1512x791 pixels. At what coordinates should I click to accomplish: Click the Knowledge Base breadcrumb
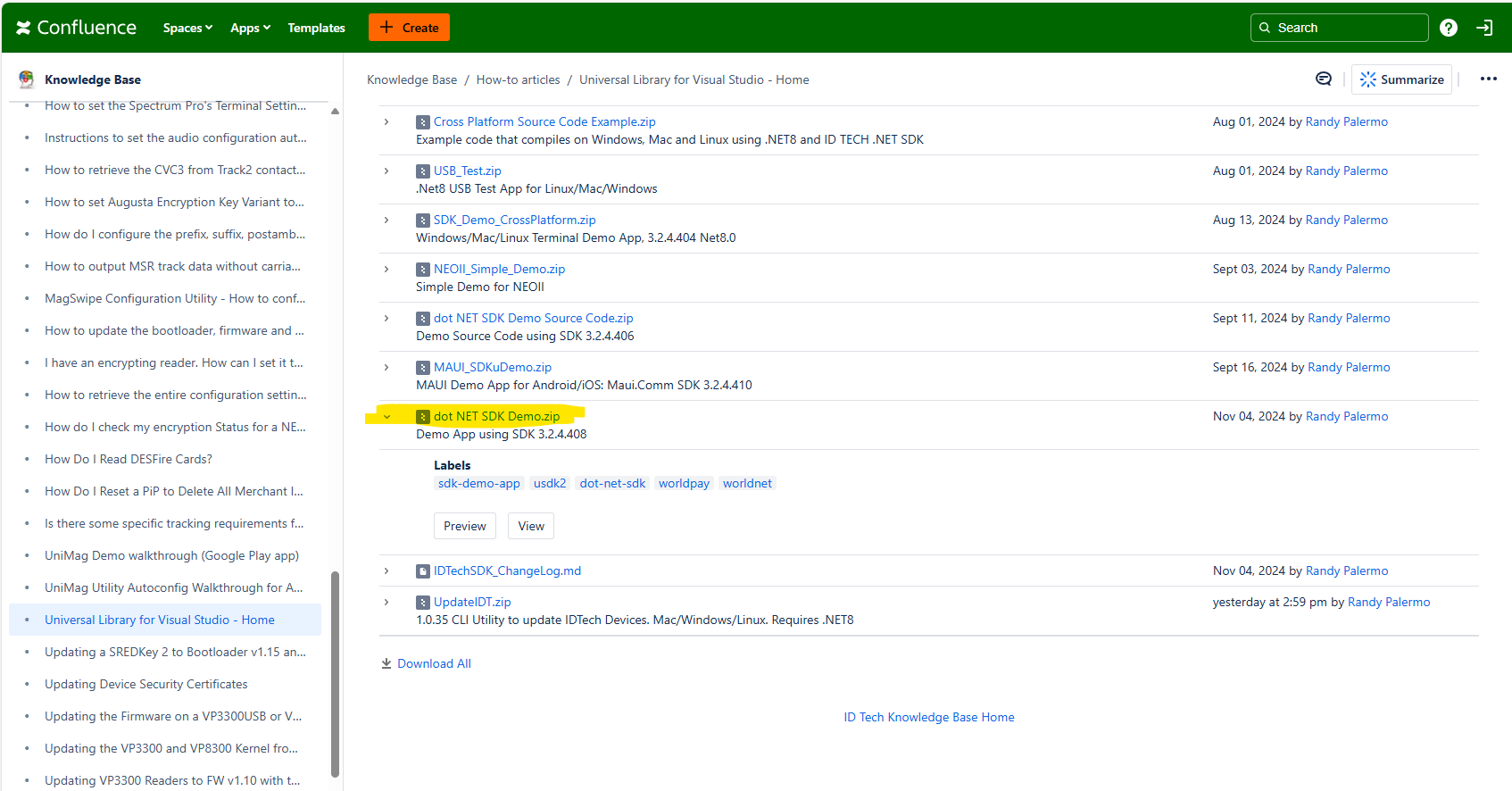pos(411,79)
